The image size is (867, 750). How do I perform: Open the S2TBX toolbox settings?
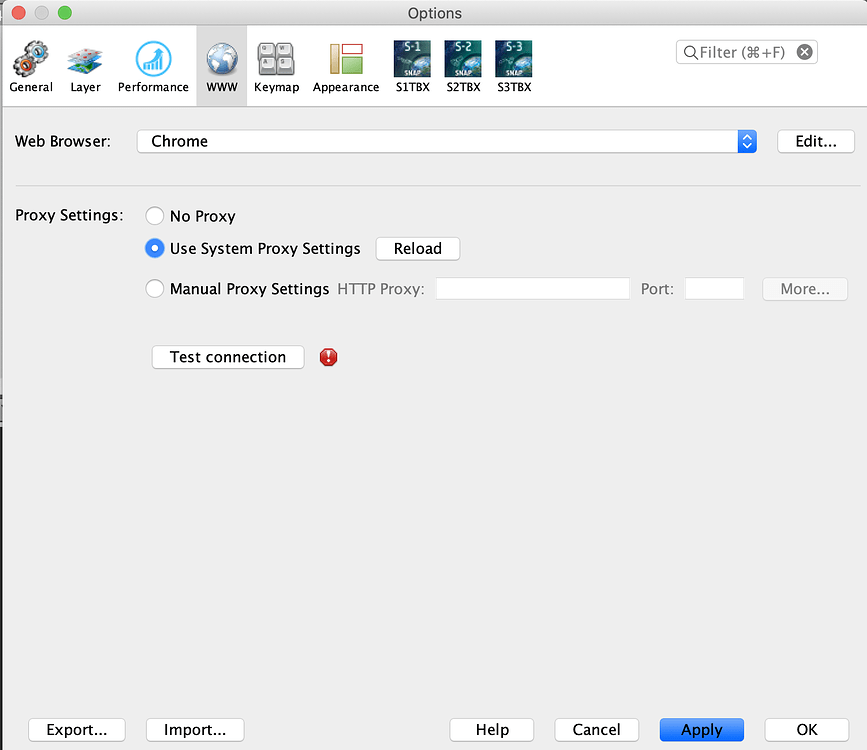point(463,67)
